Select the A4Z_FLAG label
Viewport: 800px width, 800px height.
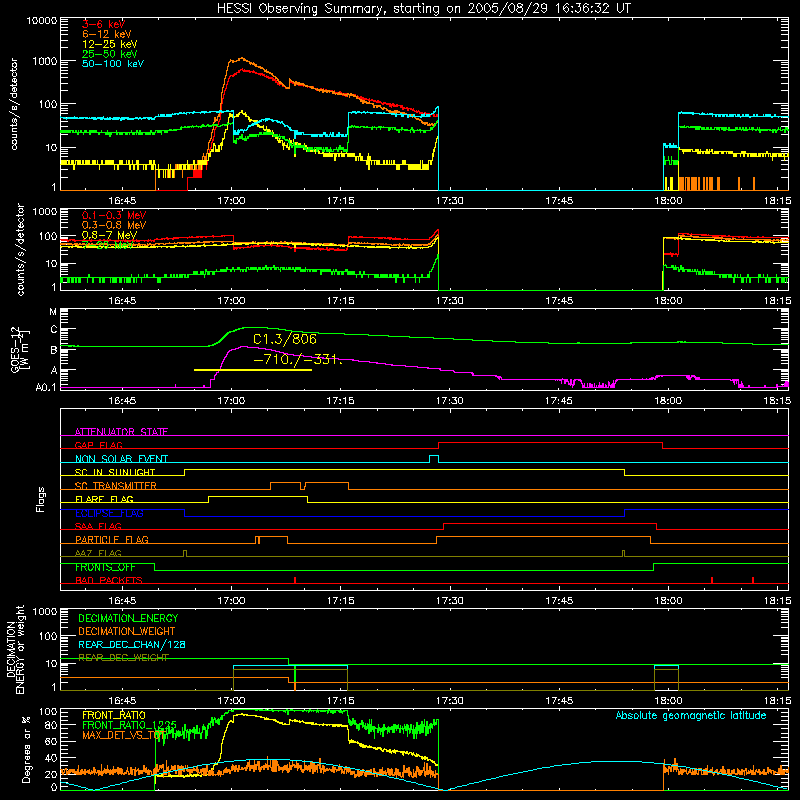(x=98, y=553)
